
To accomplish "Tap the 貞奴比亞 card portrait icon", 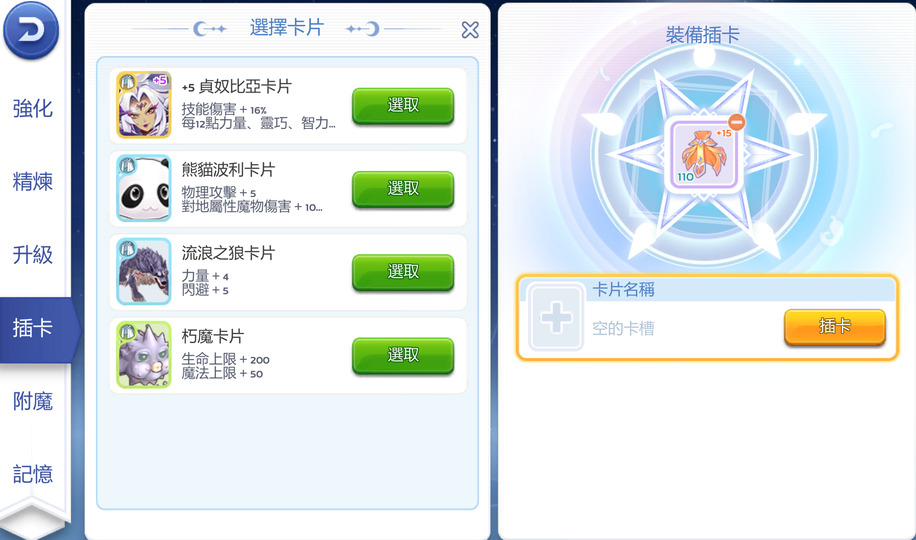I will pyautogui.click(x=144, y=105).
